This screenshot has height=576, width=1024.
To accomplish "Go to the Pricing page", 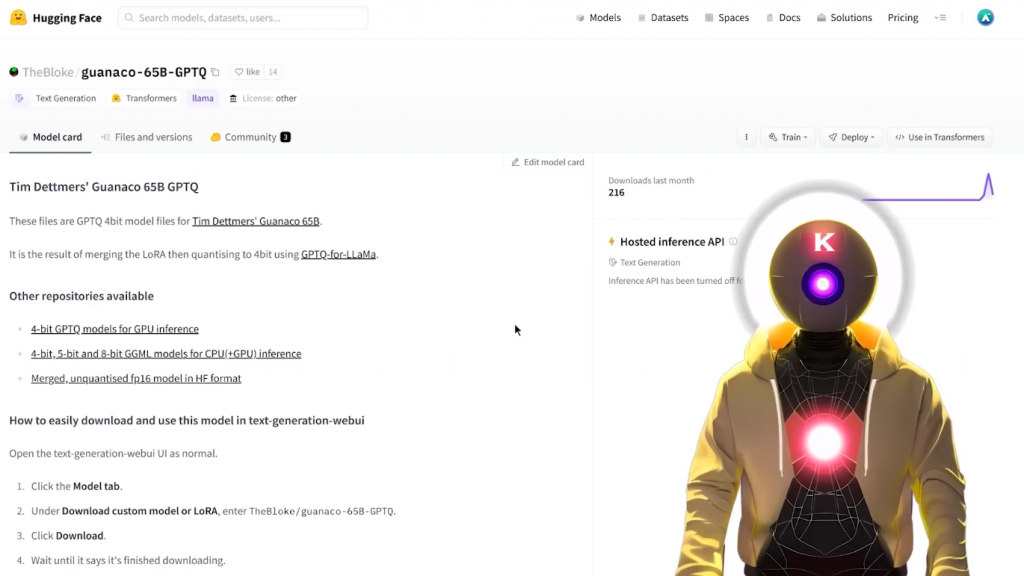I will [903, 18].
